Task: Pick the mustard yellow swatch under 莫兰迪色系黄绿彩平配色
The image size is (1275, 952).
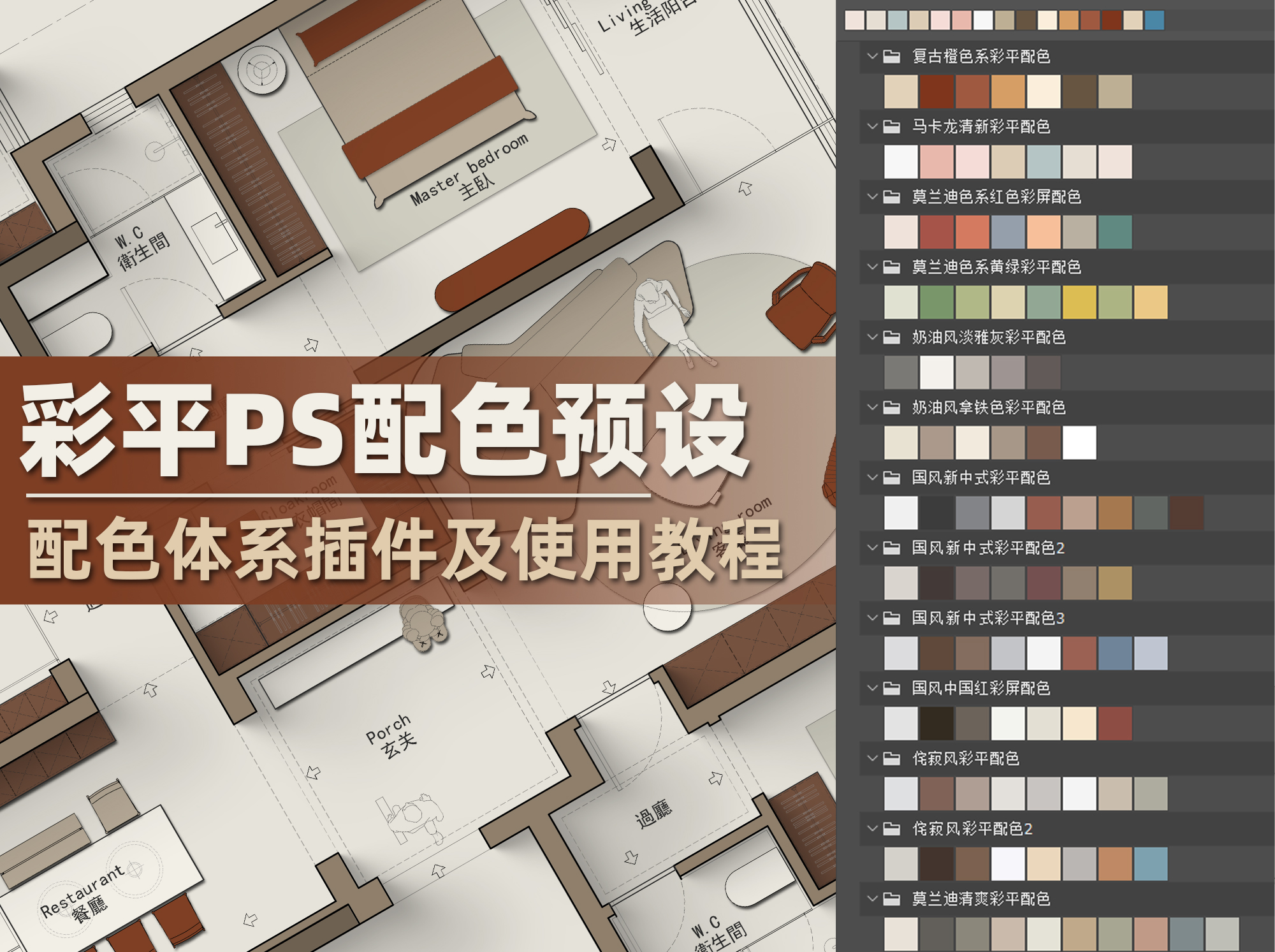Action: [x=1080, y=302]
